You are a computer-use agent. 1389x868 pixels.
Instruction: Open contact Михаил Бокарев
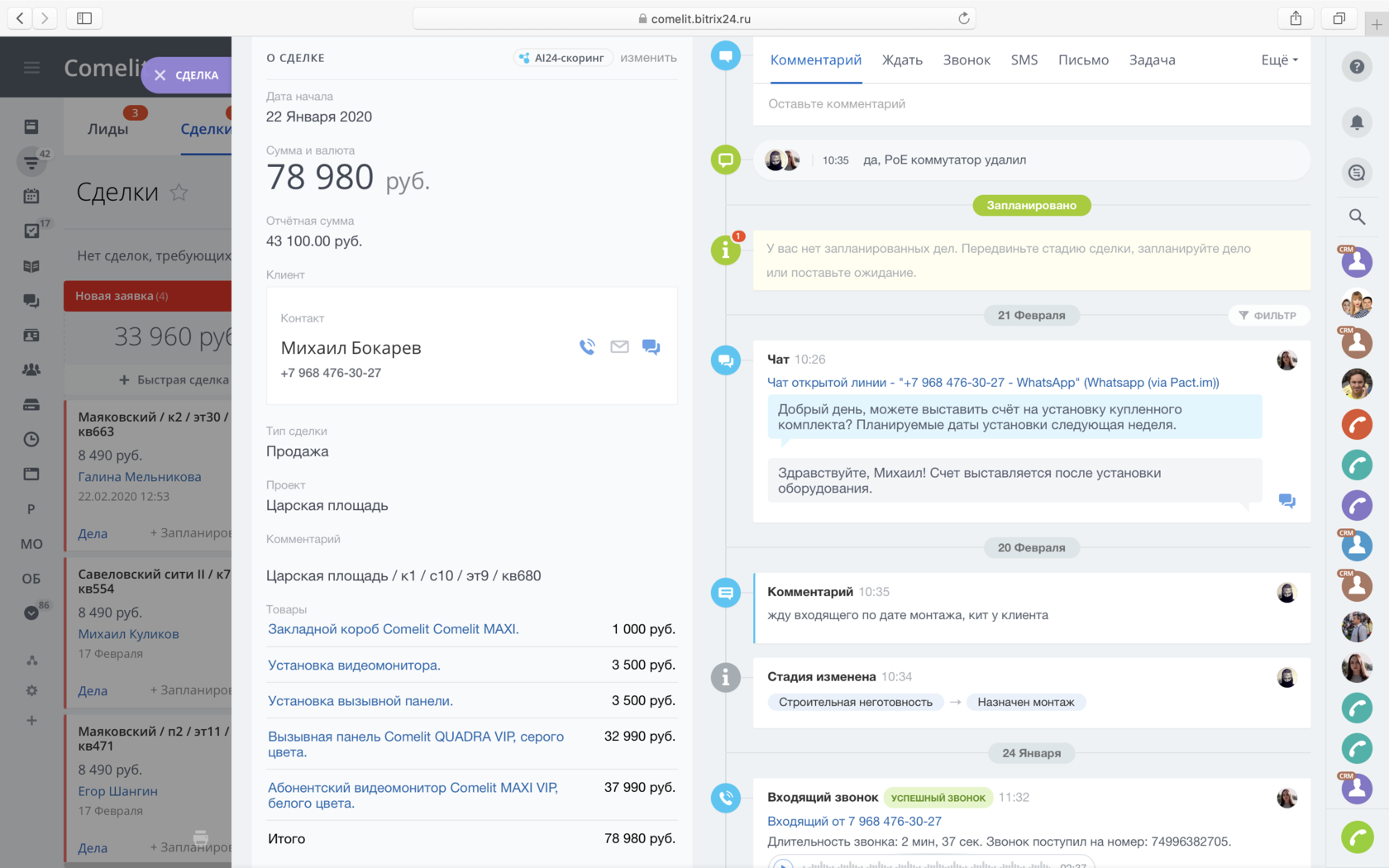coord(351,348)
